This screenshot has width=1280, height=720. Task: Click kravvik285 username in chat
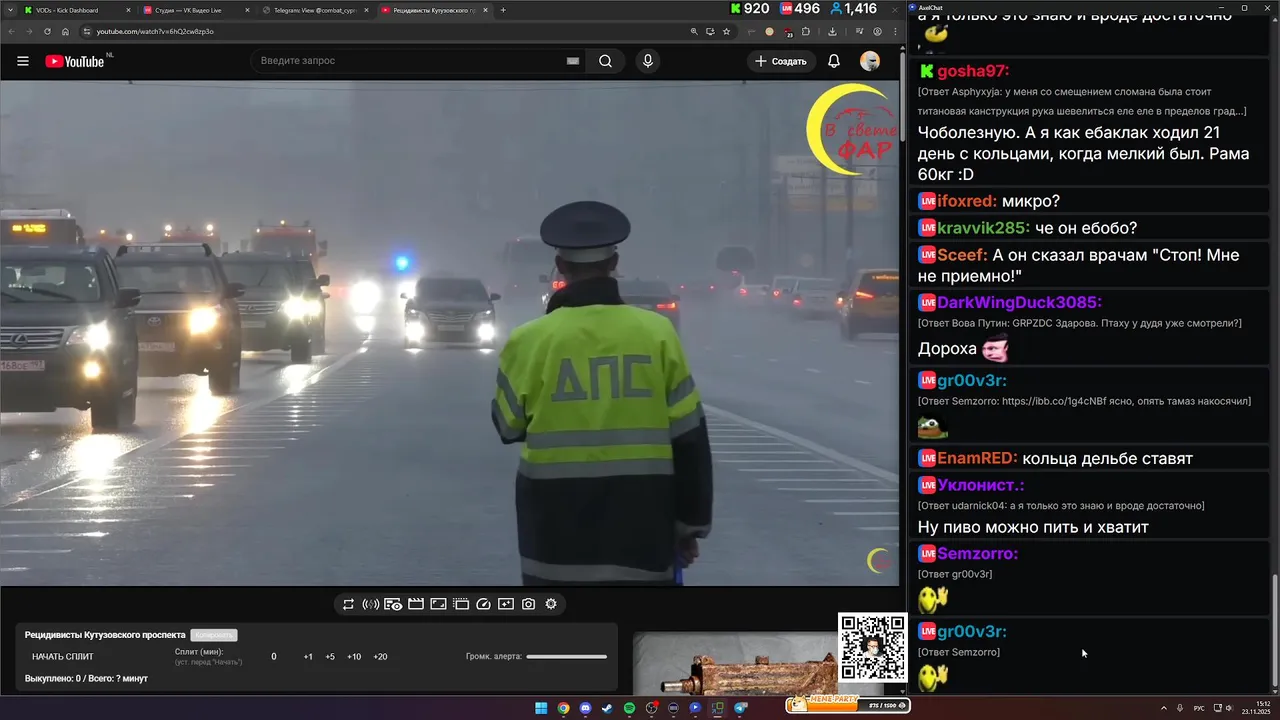[984, 228]
